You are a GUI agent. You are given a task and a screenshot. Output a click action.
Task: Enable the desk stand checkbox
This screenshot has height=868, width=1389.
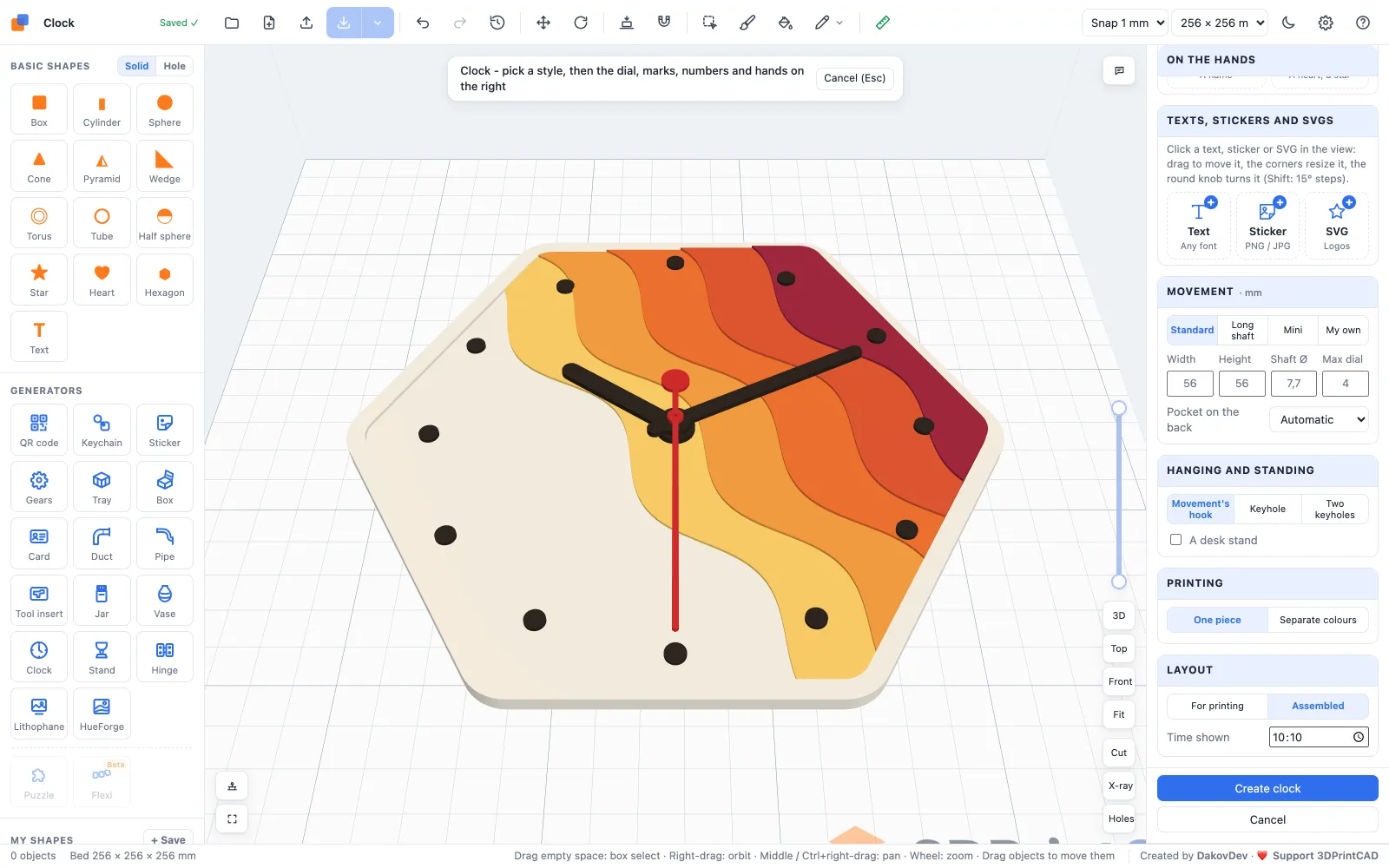point(1175,540)
